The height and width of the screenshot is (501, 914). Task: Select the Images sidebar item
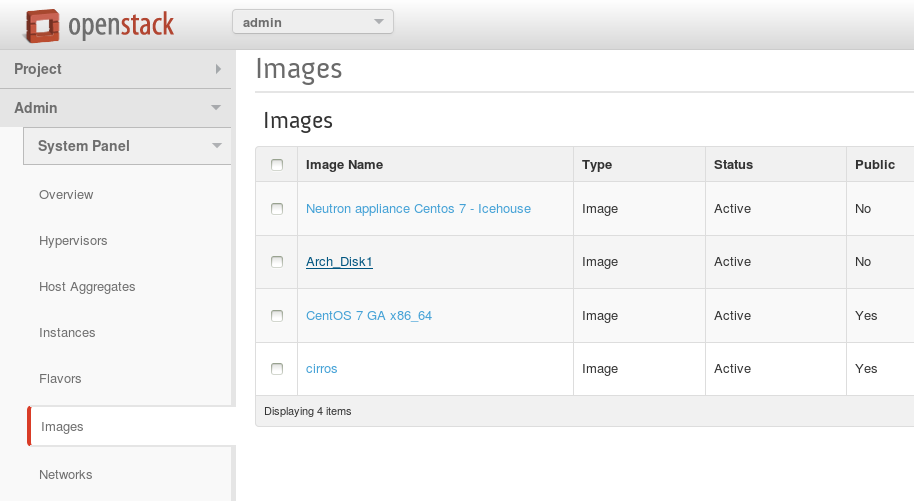(x=131, y=426)
